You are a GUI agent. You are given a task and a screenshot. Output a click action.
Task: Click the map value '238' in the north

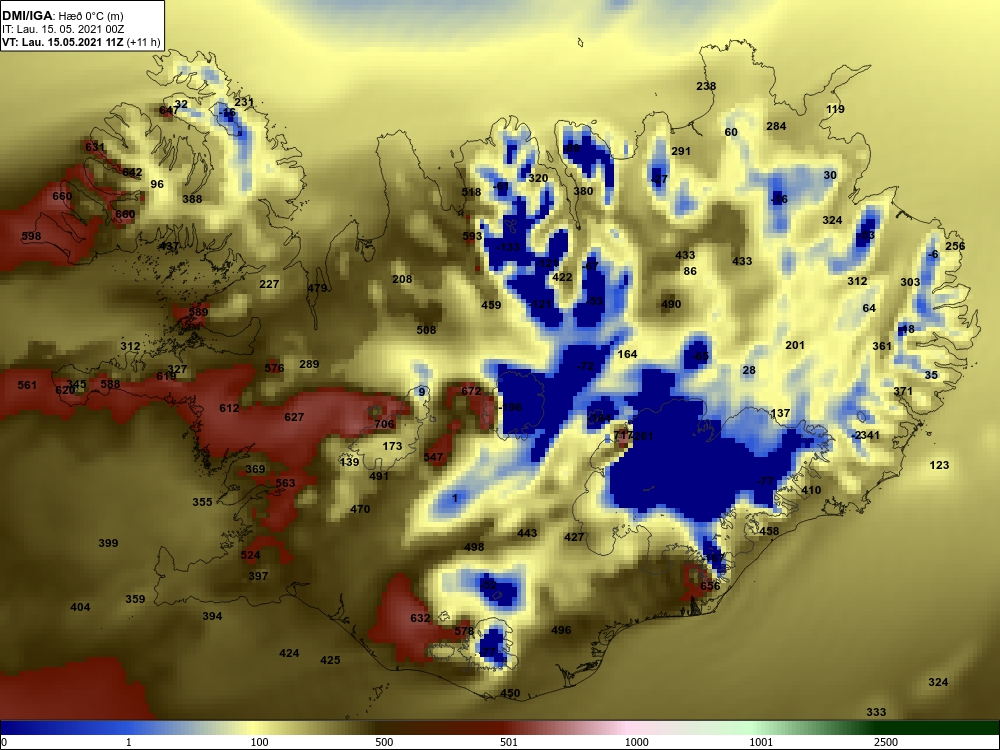click(x=706, y=86)
